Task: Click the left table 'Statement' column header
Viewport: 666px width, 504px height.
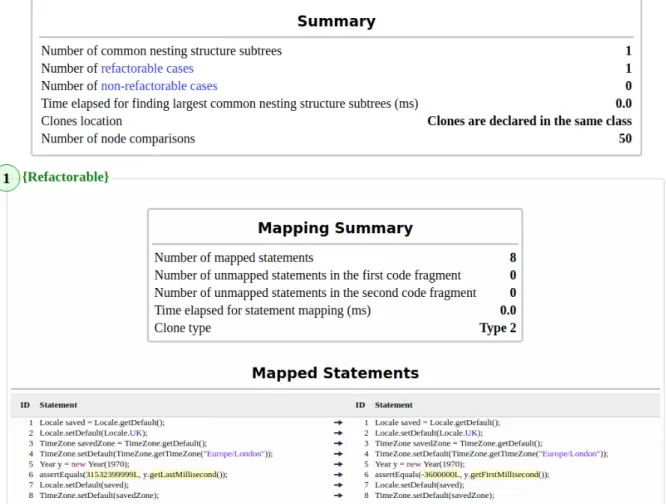Action: coord(59,405)
